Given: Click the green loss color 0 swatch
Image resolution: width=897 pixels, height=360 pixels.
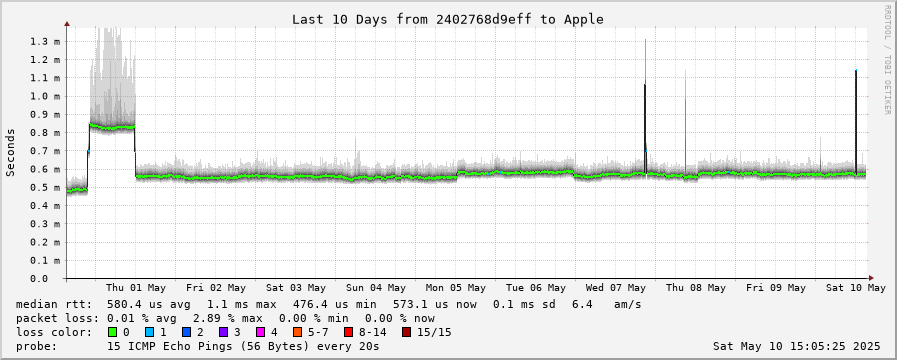Looking at the screenshot, I should coord(111,332).
